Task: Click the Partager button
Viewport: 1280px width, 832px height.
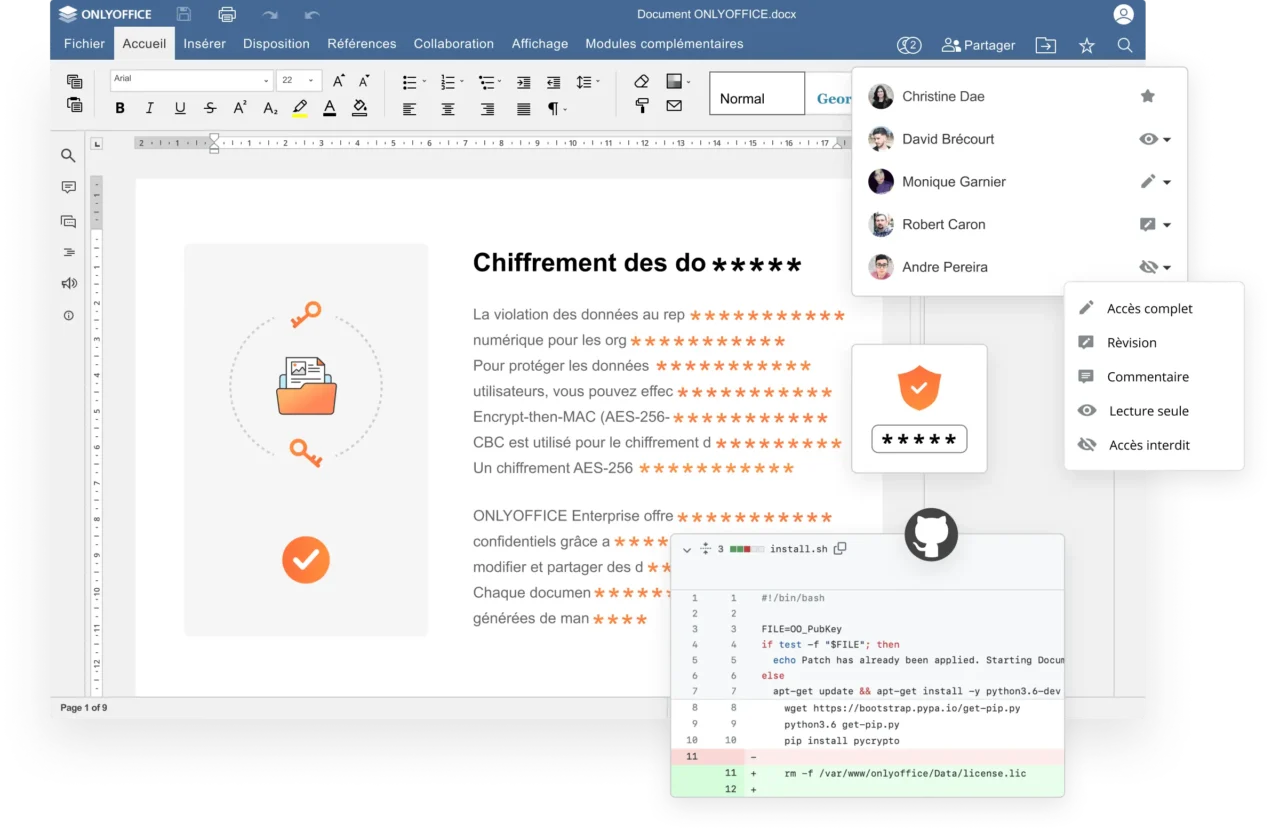Action: 978,45
